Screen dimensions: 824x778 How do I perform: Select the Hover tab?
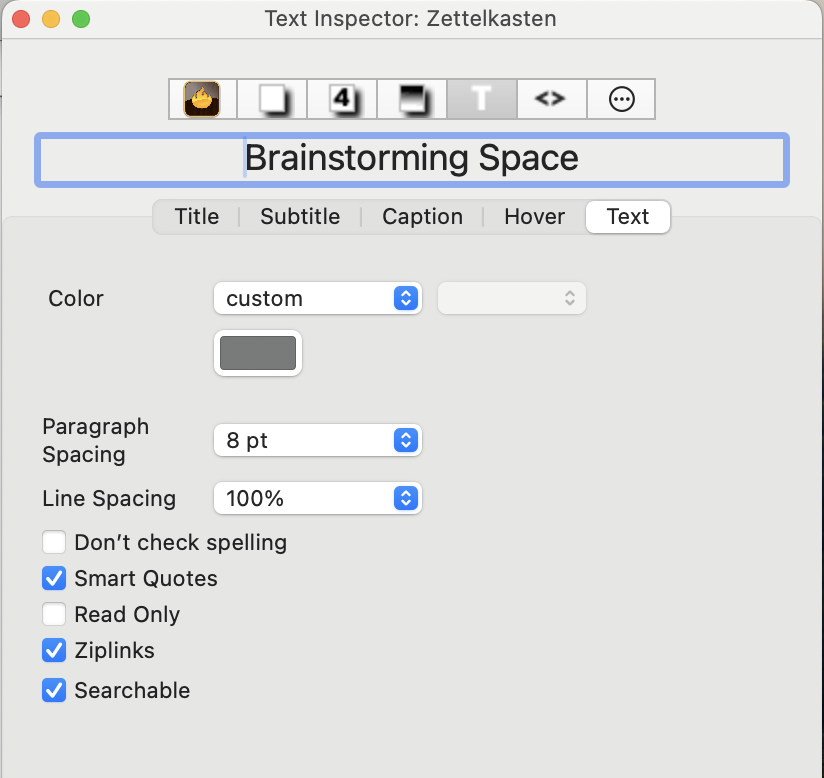click(534, 217)
